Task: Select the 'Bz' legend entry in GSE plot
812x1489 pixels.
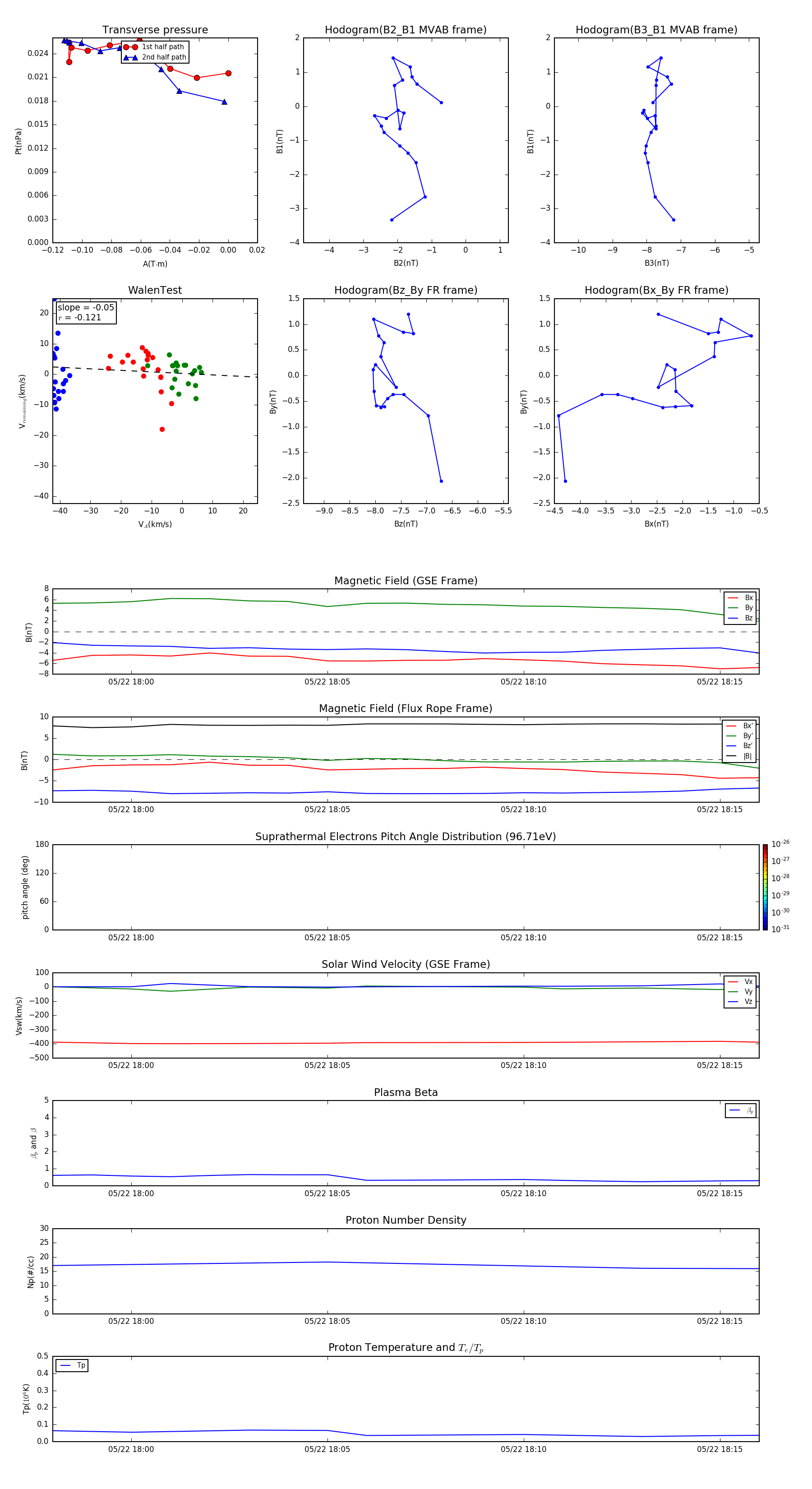Action: pyautogui.click(x=740, y=618)
